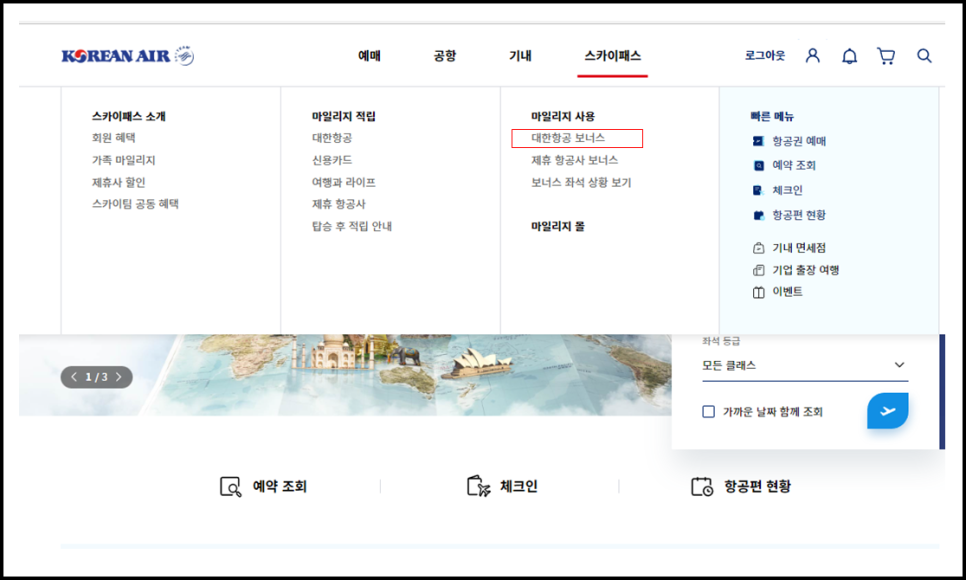This screenshot has height=580, width=966.
Task: Select 제휴 항공사 under 마일리지 적립
Action: pyautogui.click(x=339, y=204)
